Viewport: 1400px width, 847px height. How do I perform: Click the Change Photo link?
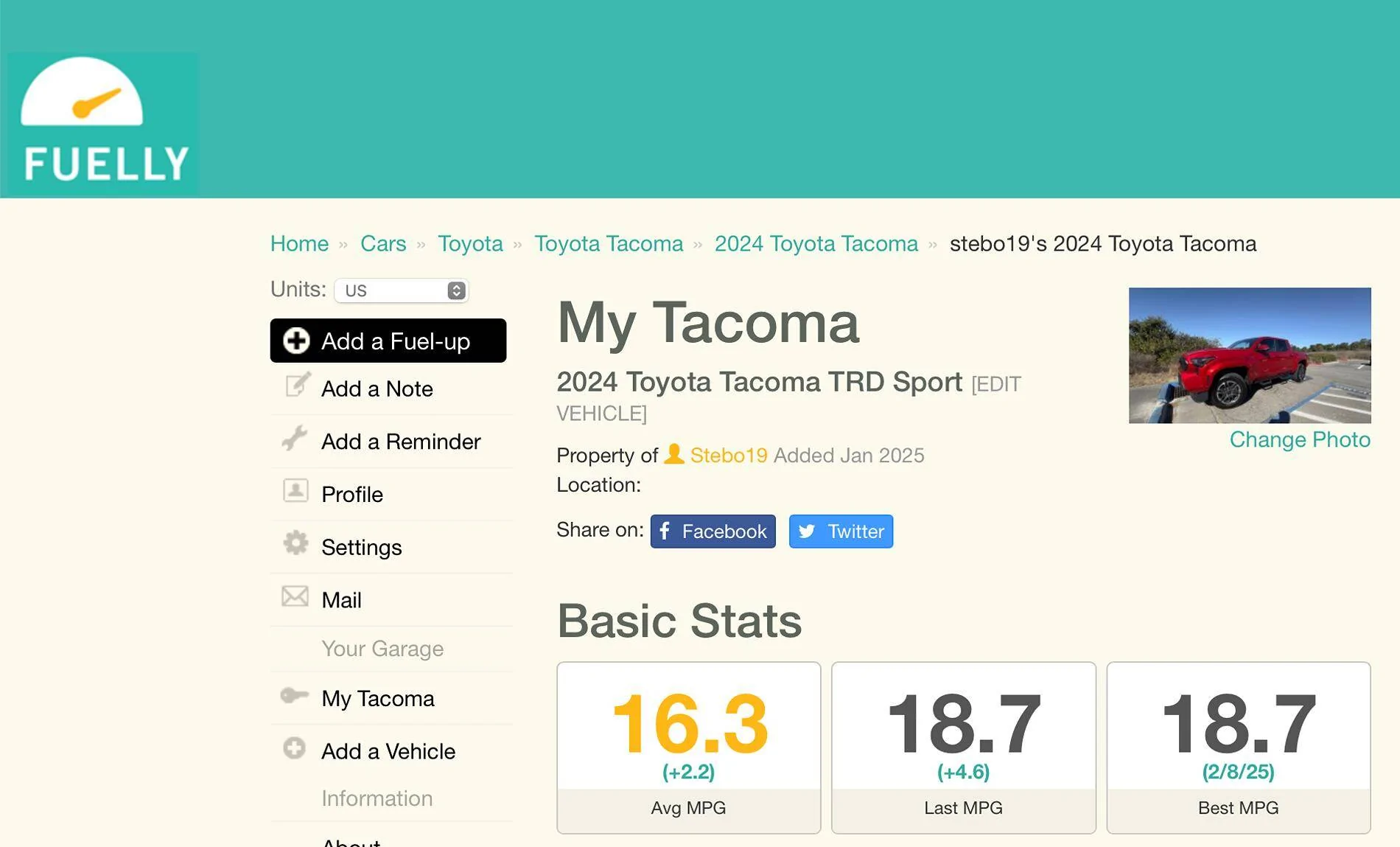(x=1300, y=440)
